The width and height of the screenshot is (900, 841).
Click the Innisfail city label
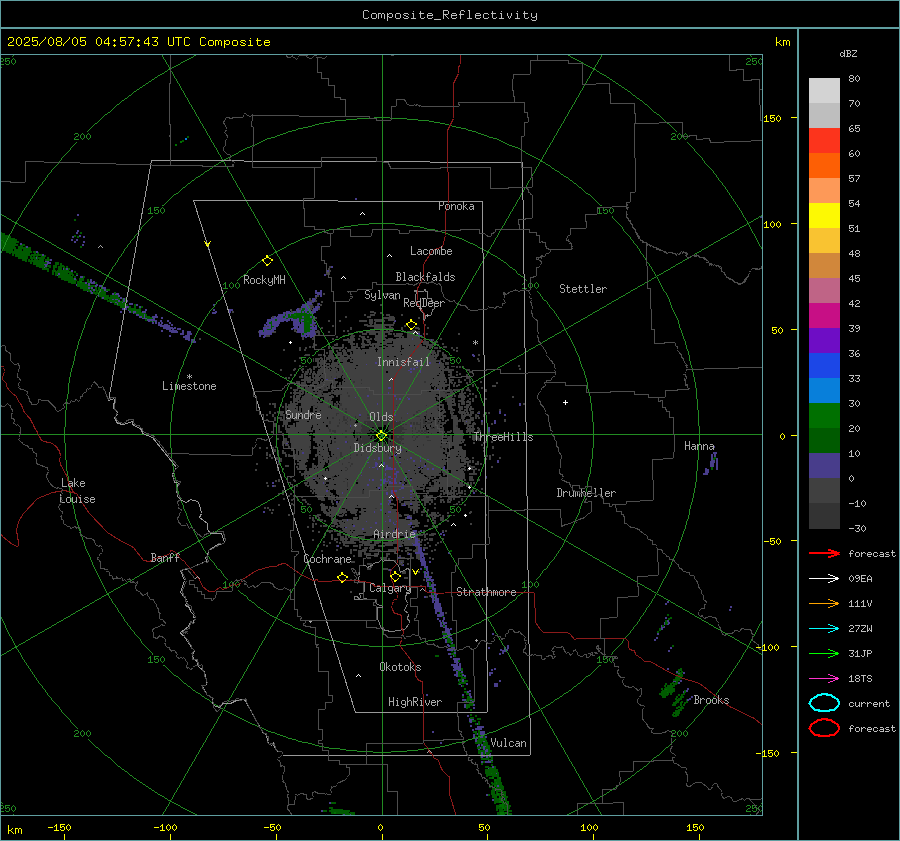click(403, 362)
